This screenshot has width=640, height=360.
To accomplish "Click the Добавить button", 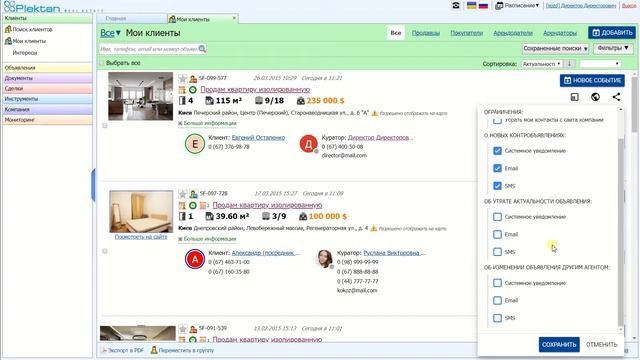I will pyautogui.click(x=611, y=32).
